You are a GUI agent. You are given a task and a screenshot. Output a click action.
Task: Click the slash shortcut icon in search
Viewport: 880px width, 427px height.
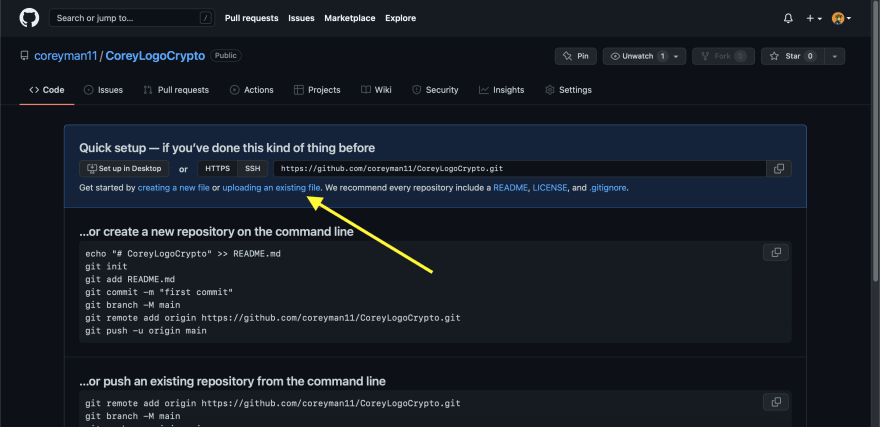[205, 18]
